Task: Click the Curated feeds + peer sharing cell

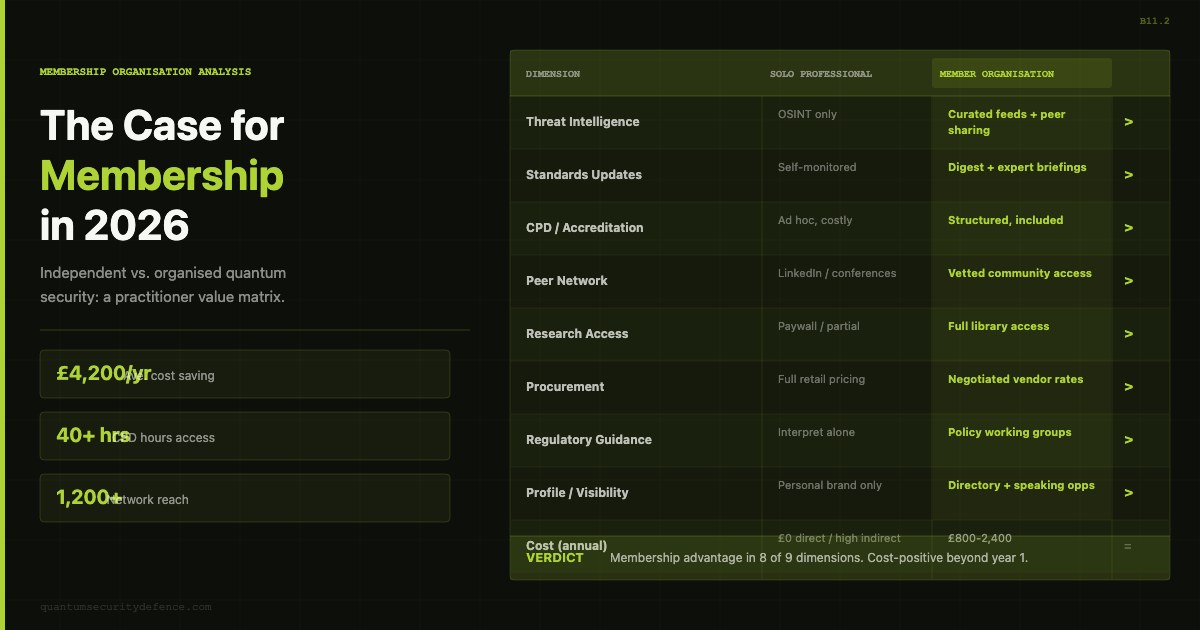Action: (1022, 122)
